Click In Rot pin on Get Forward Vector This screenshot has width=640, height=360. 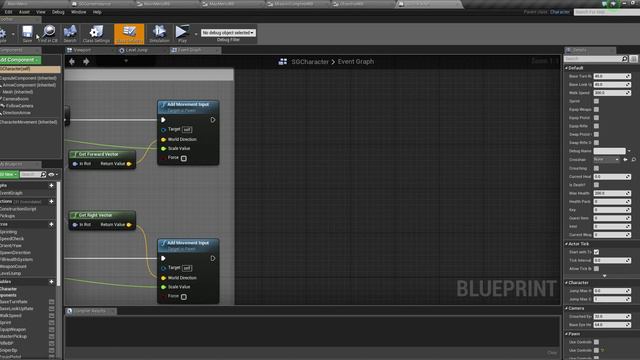tap(75, 164)
